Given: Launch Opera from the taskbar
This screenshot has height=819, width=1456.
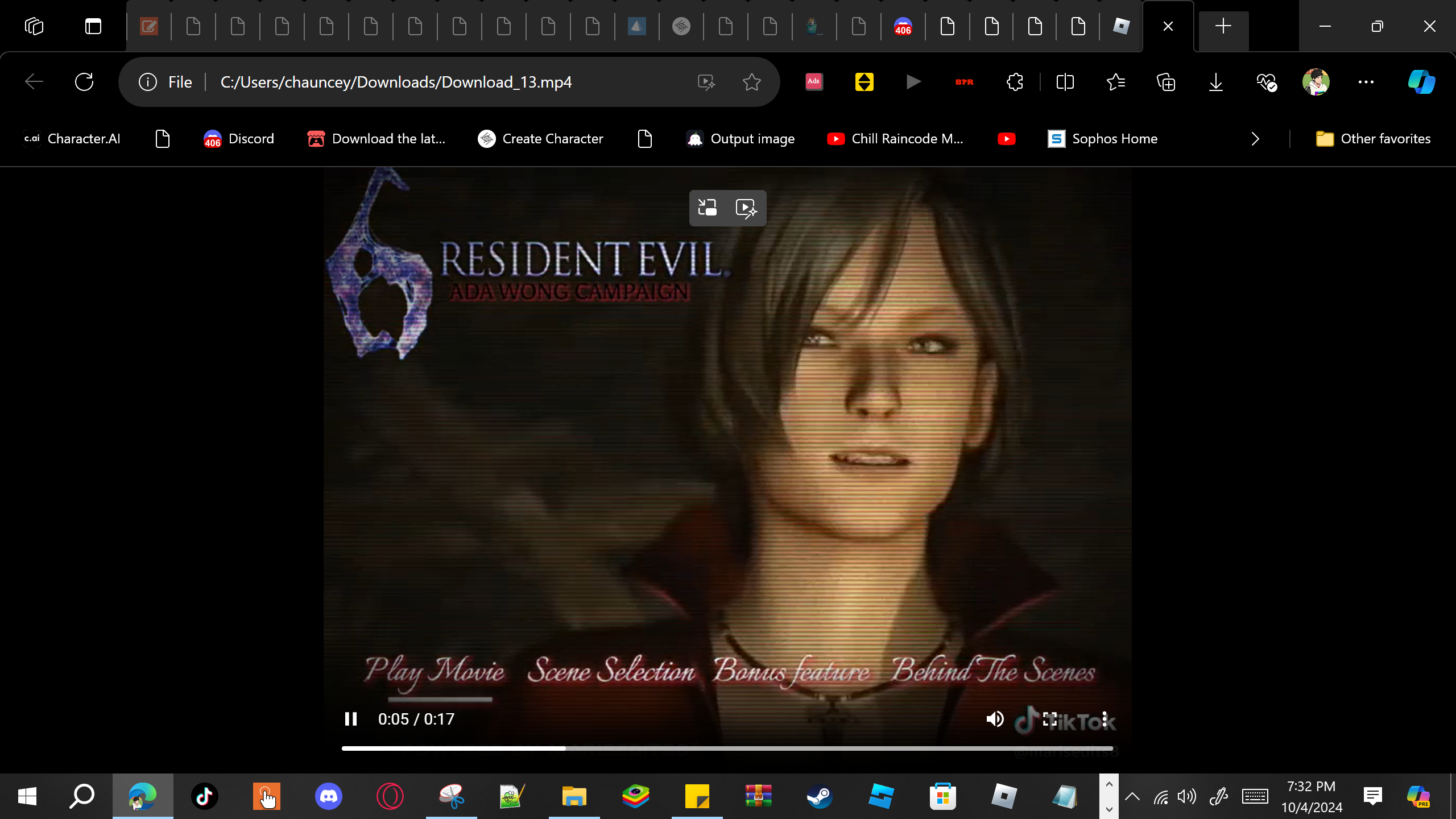Looking at the screenshot, I should (x=390, y=796).
